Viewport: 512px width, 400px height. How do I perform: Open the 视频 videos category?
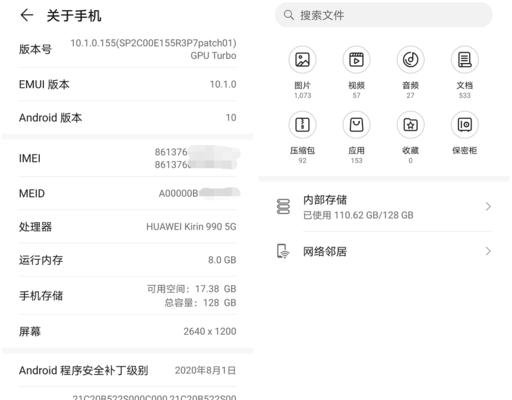[x=356, y=72]
